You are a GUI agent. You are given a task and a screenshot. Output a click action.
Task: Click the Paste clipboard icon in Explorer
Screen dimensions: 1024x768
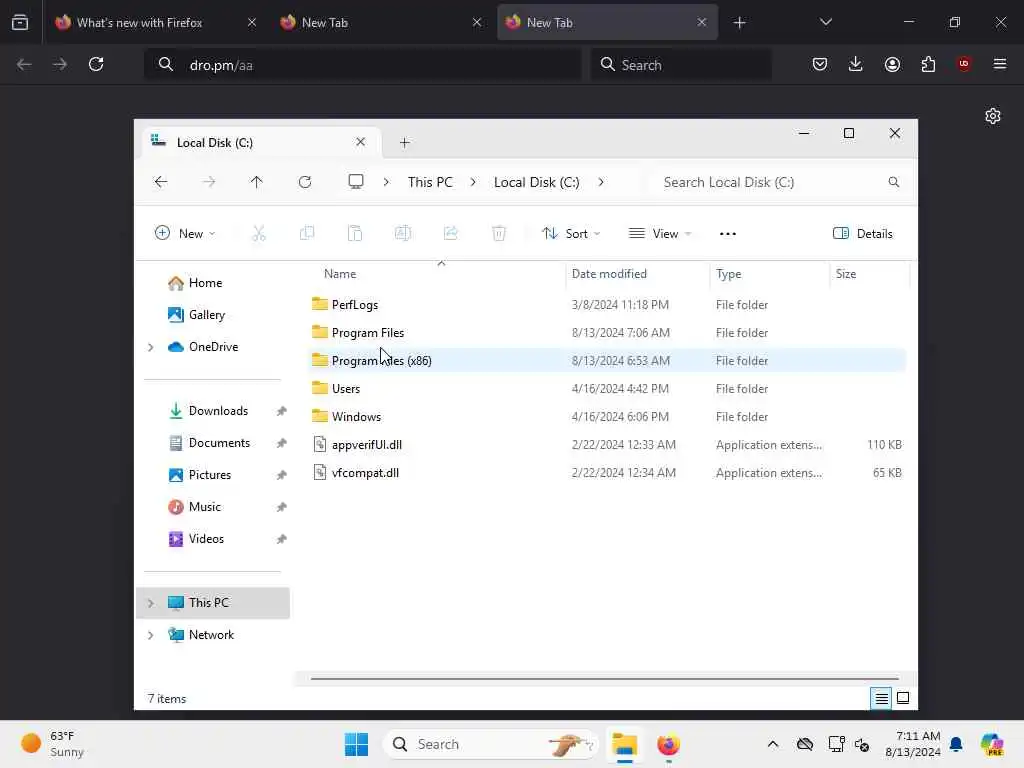(x=355, y=233)
